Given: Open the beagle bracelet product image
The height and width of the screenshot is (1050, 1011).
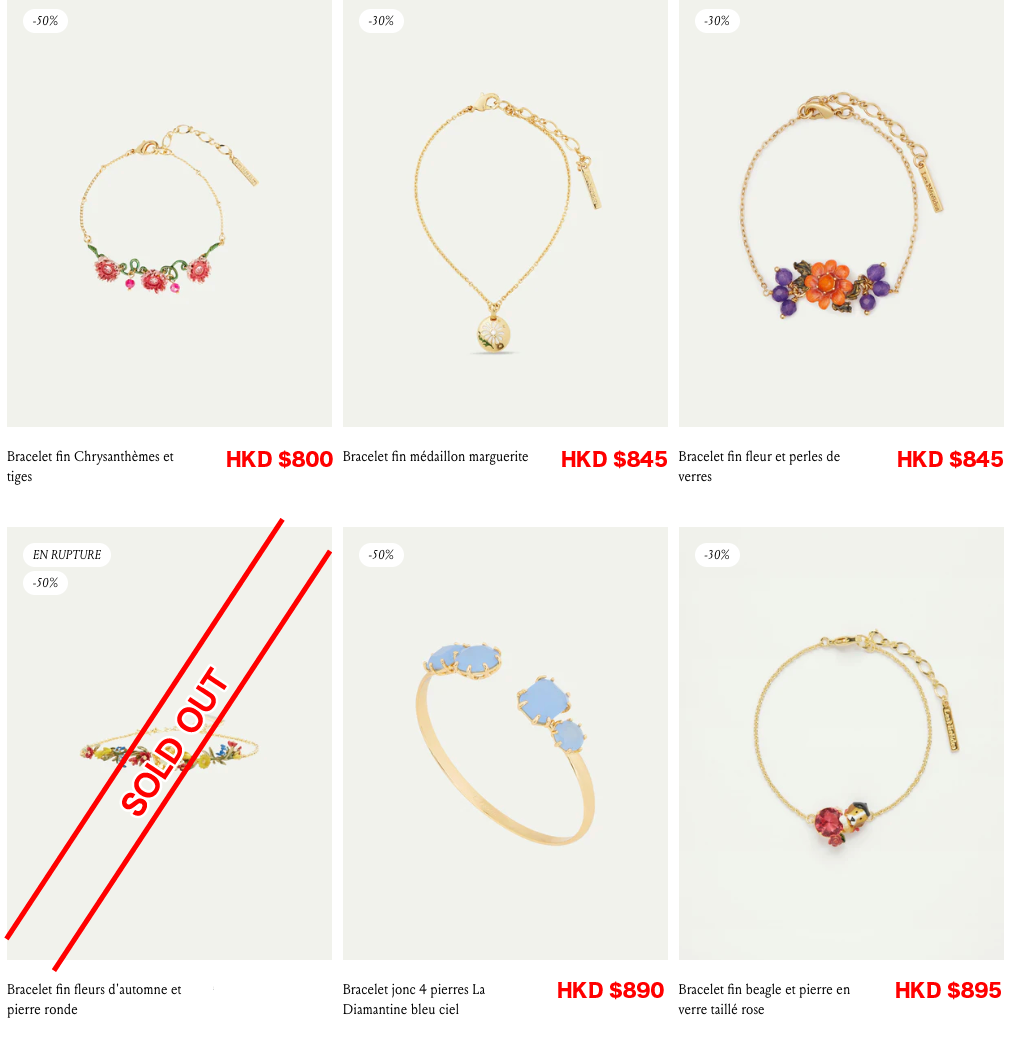Looking at the screenshot, I should (841, 743).
